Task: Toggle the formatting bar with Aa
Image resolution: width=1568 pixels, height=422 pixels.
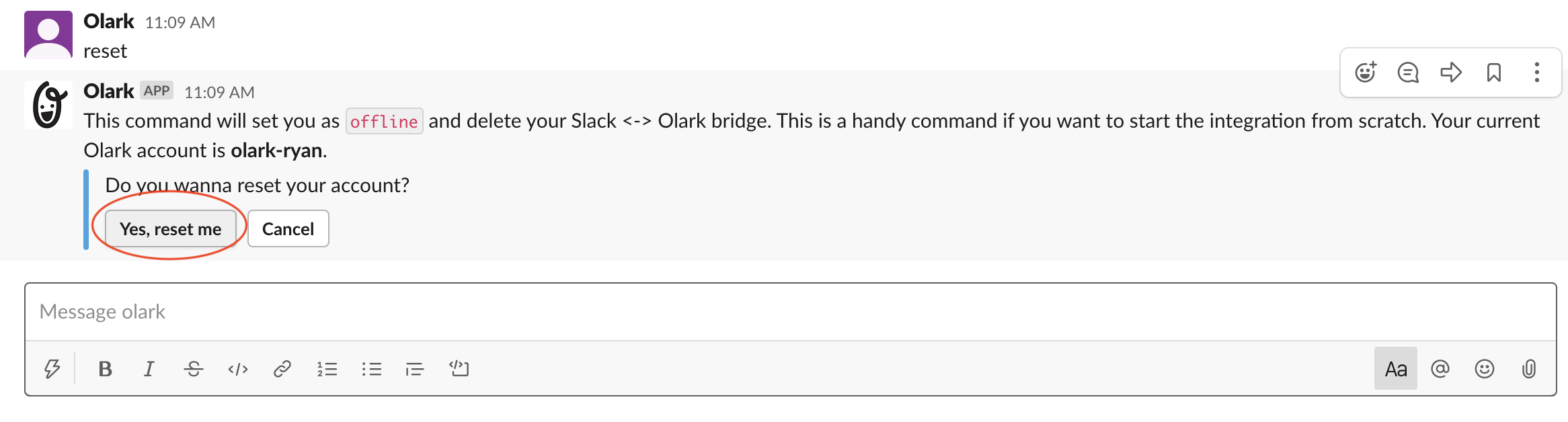Action: 1396,368
